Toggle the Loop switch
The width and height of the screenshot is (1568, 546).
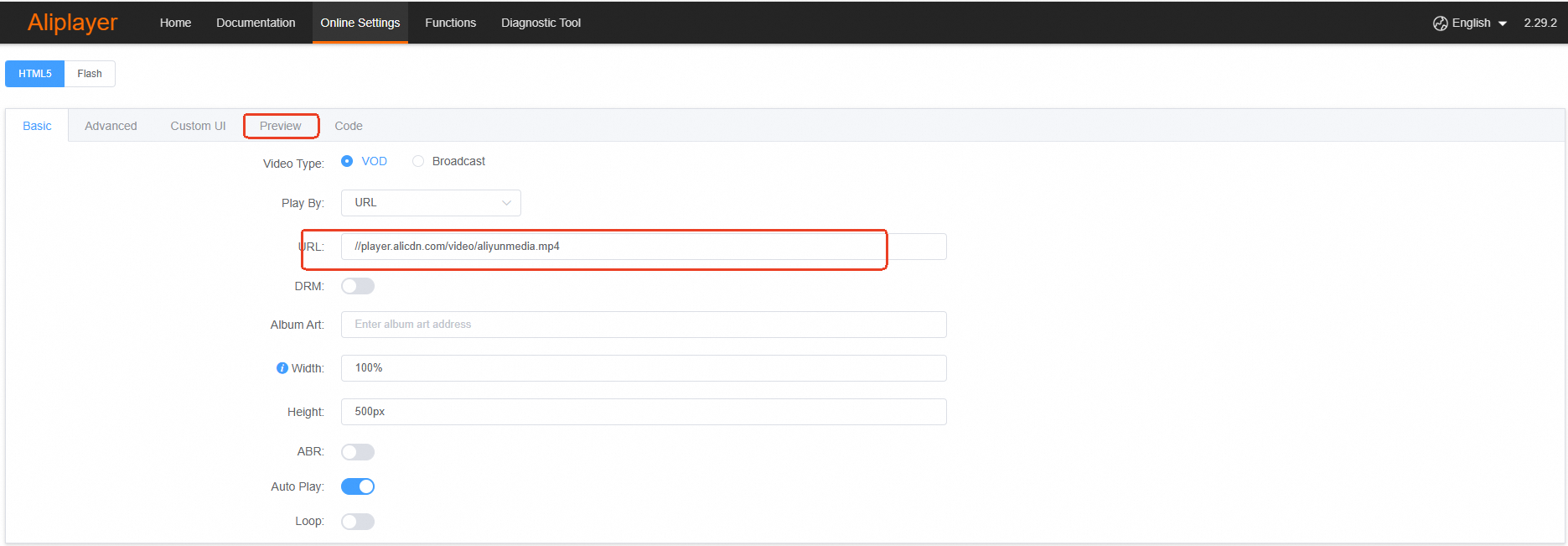[x=358, y=522]
